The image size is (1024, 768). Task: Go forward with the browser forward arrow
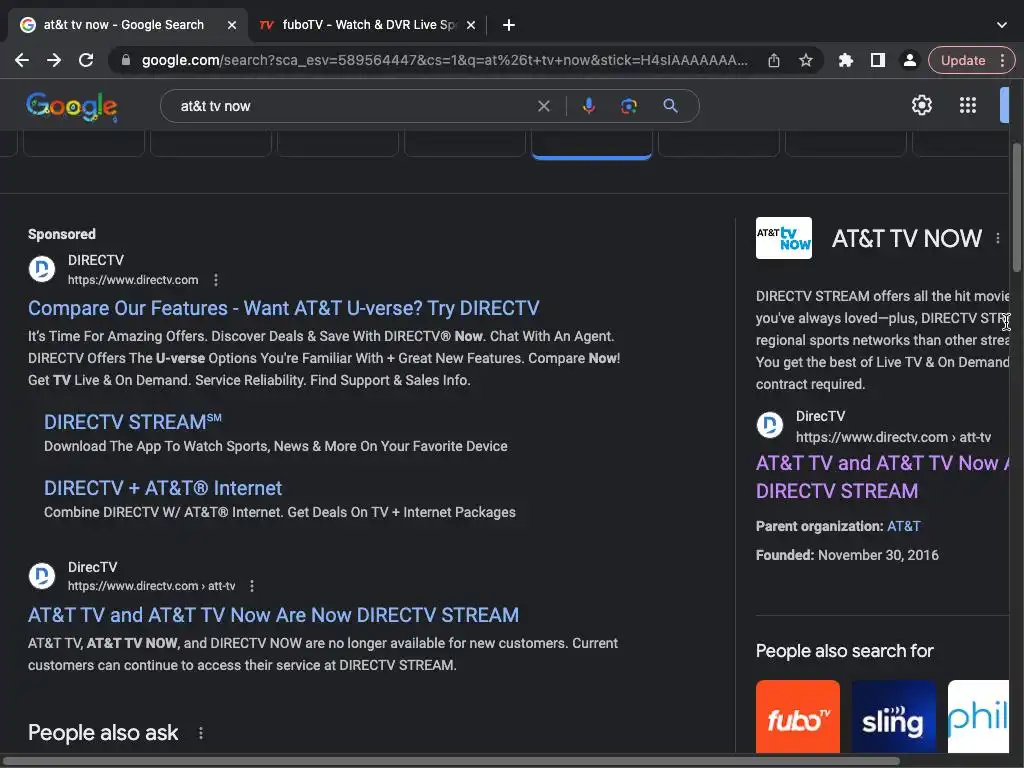tap(54, 60)
